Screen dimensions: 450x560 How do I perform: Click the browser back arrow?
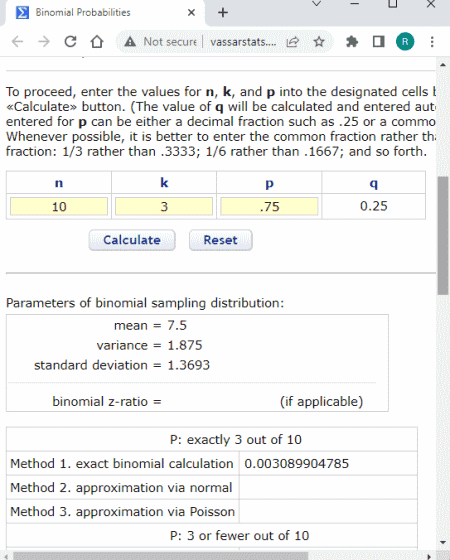tap(17, 42)
